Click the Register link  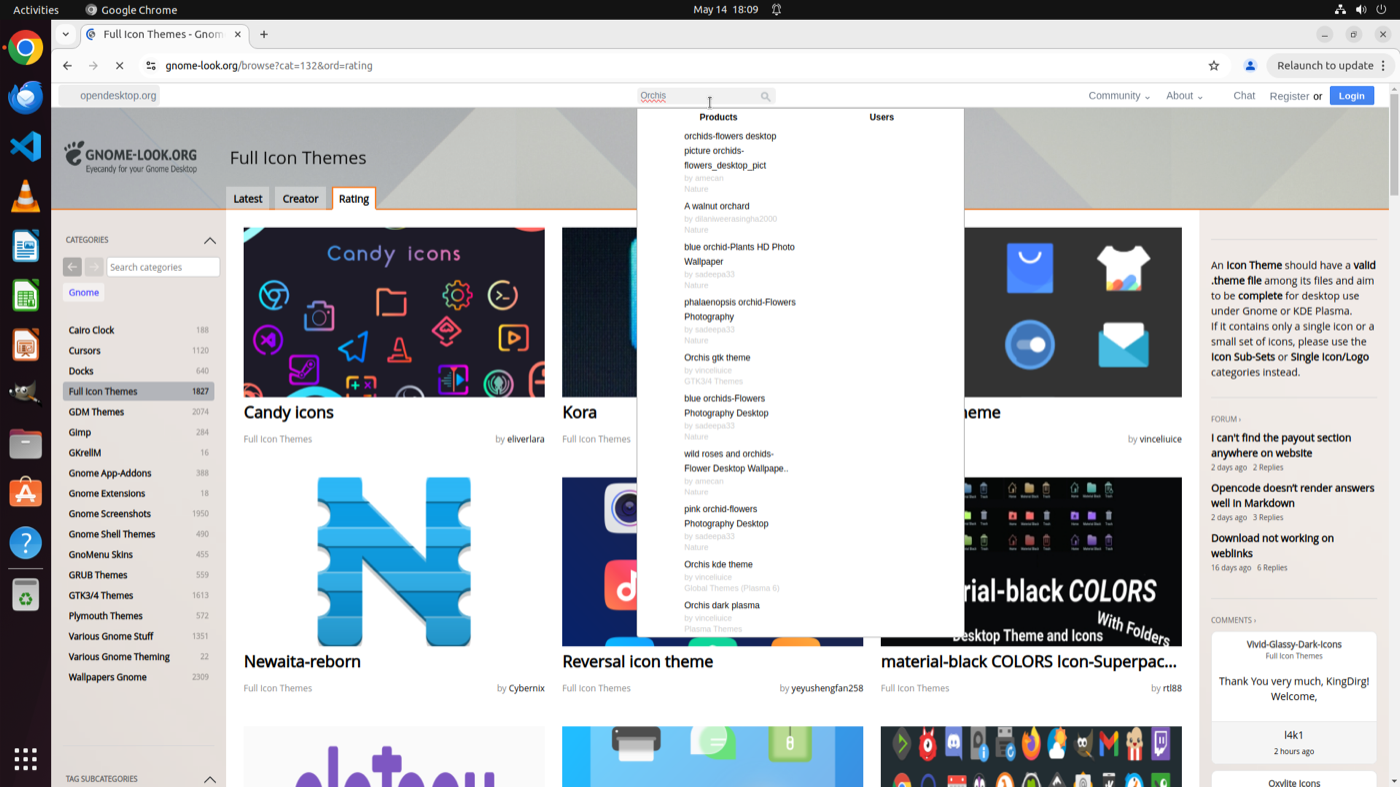(x=1289, y=96)
